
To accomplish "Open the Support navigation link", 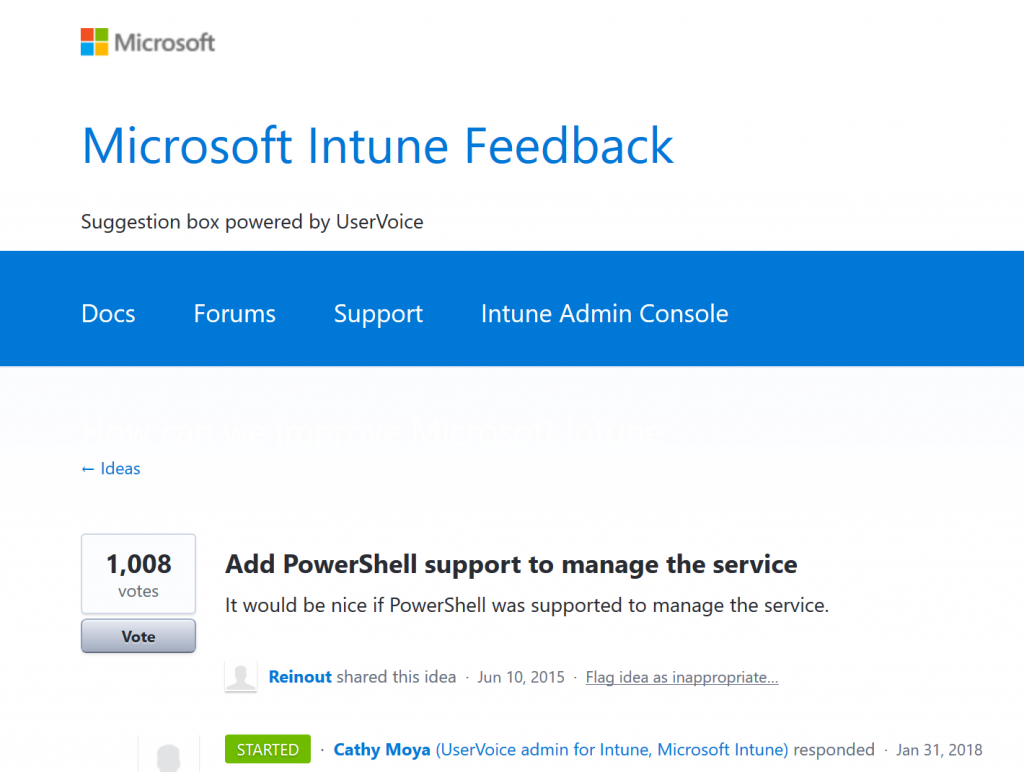I will point(378,314).
